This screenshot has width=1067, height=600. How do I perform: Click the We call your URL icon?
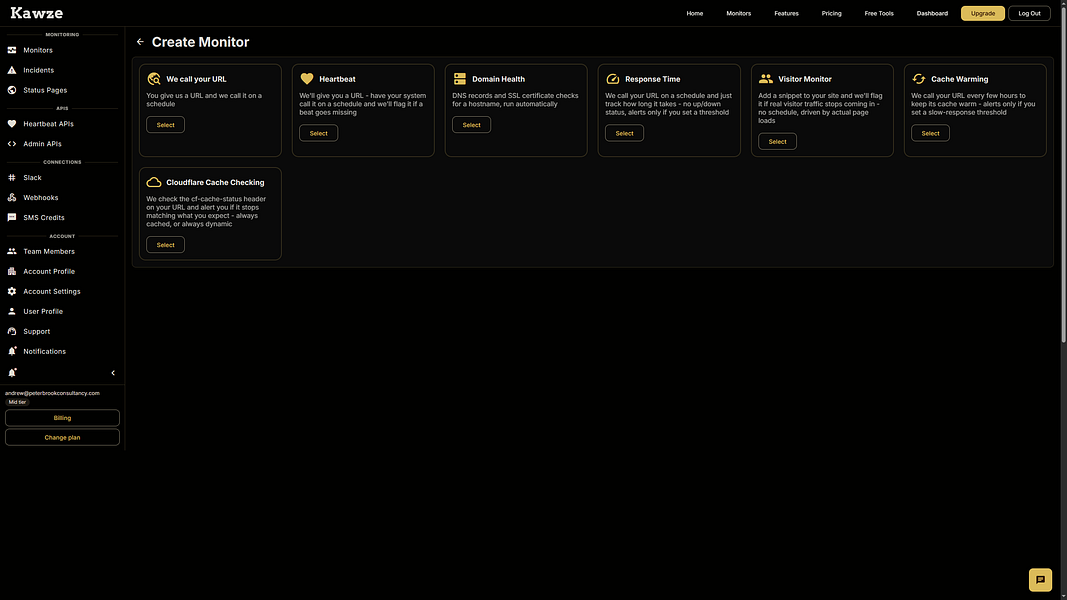tap(154, 79)
